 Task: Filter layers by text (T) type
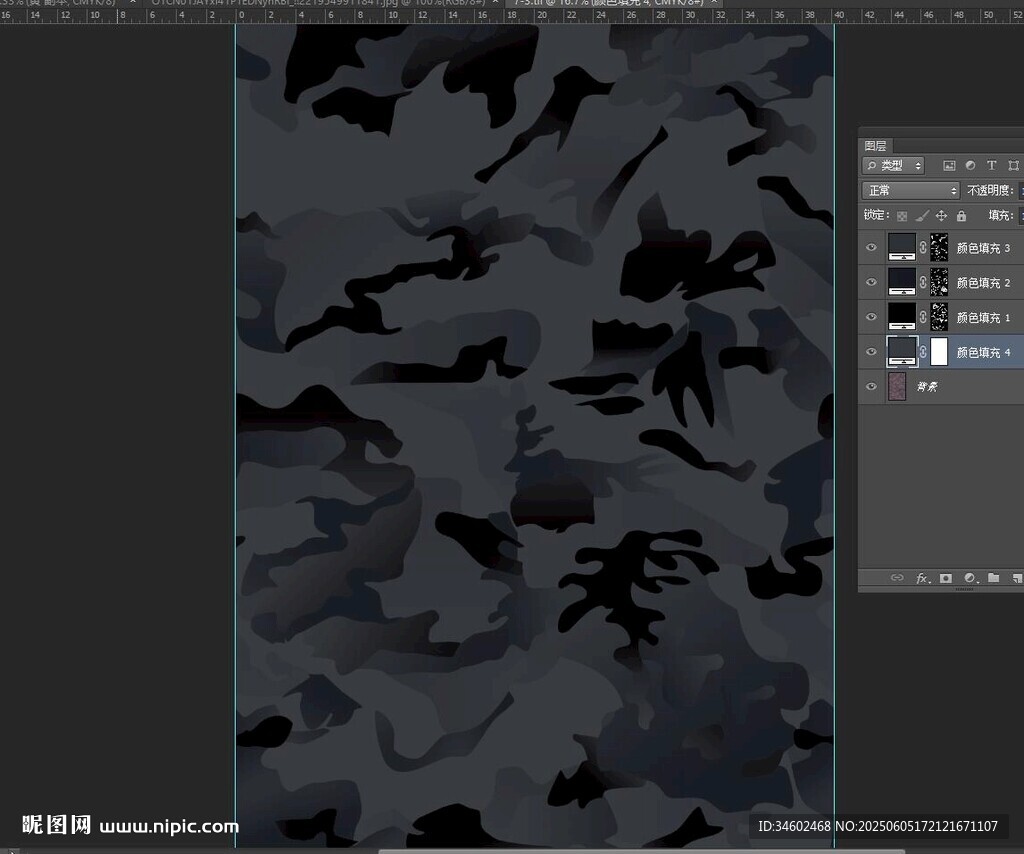pos(991,166)
